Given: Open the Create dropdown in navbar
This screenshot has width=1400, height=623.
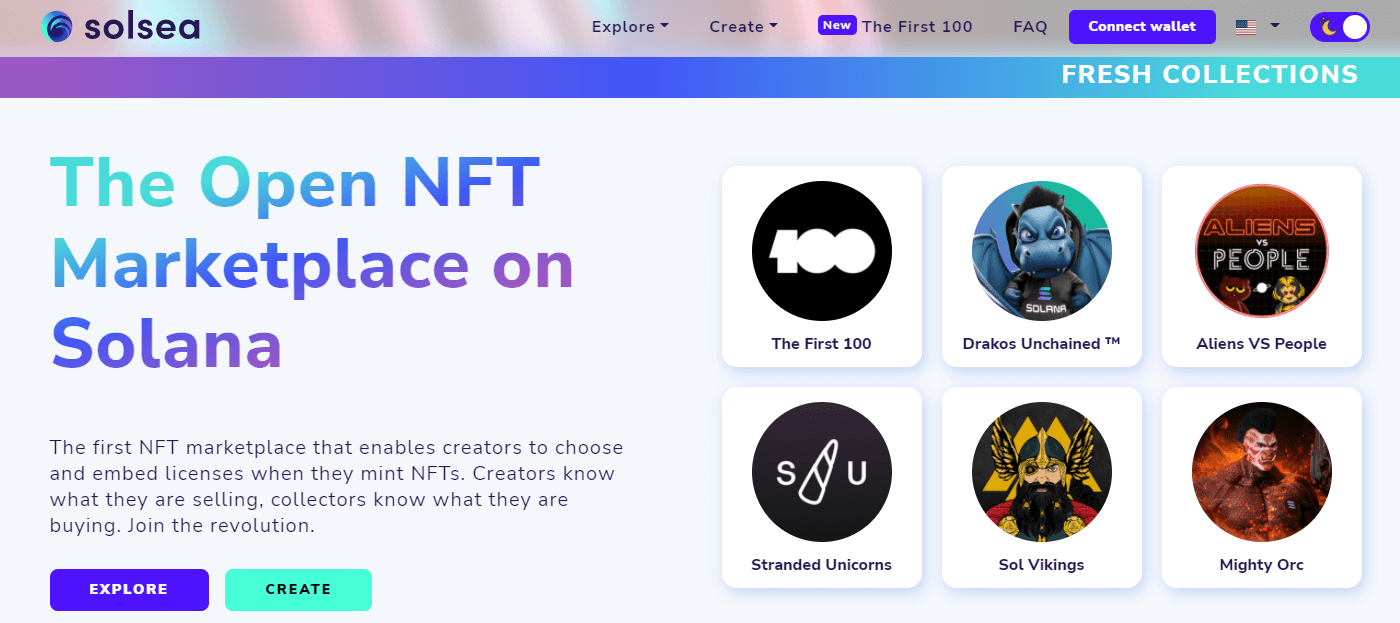Looking at the screenshot, I should pyautogui.click(x=743, y=27).
